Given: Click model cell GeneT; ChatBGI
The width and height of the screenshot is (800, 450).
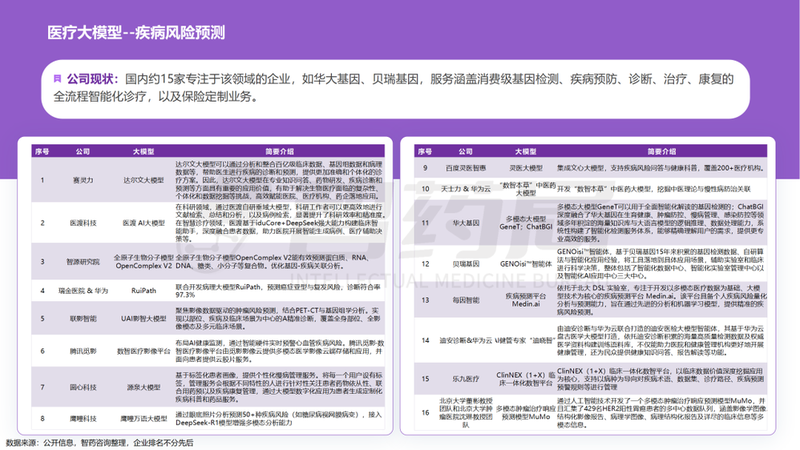Looking at the screenshot, I should click(526, 223).
